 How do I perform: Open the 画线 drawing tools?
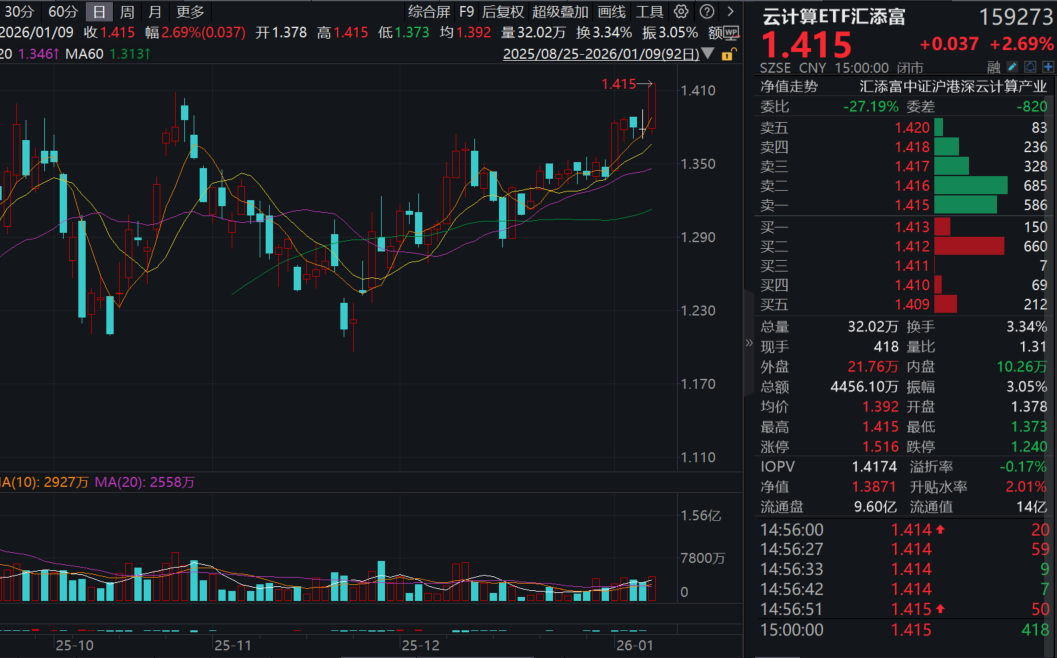point(613,13)
